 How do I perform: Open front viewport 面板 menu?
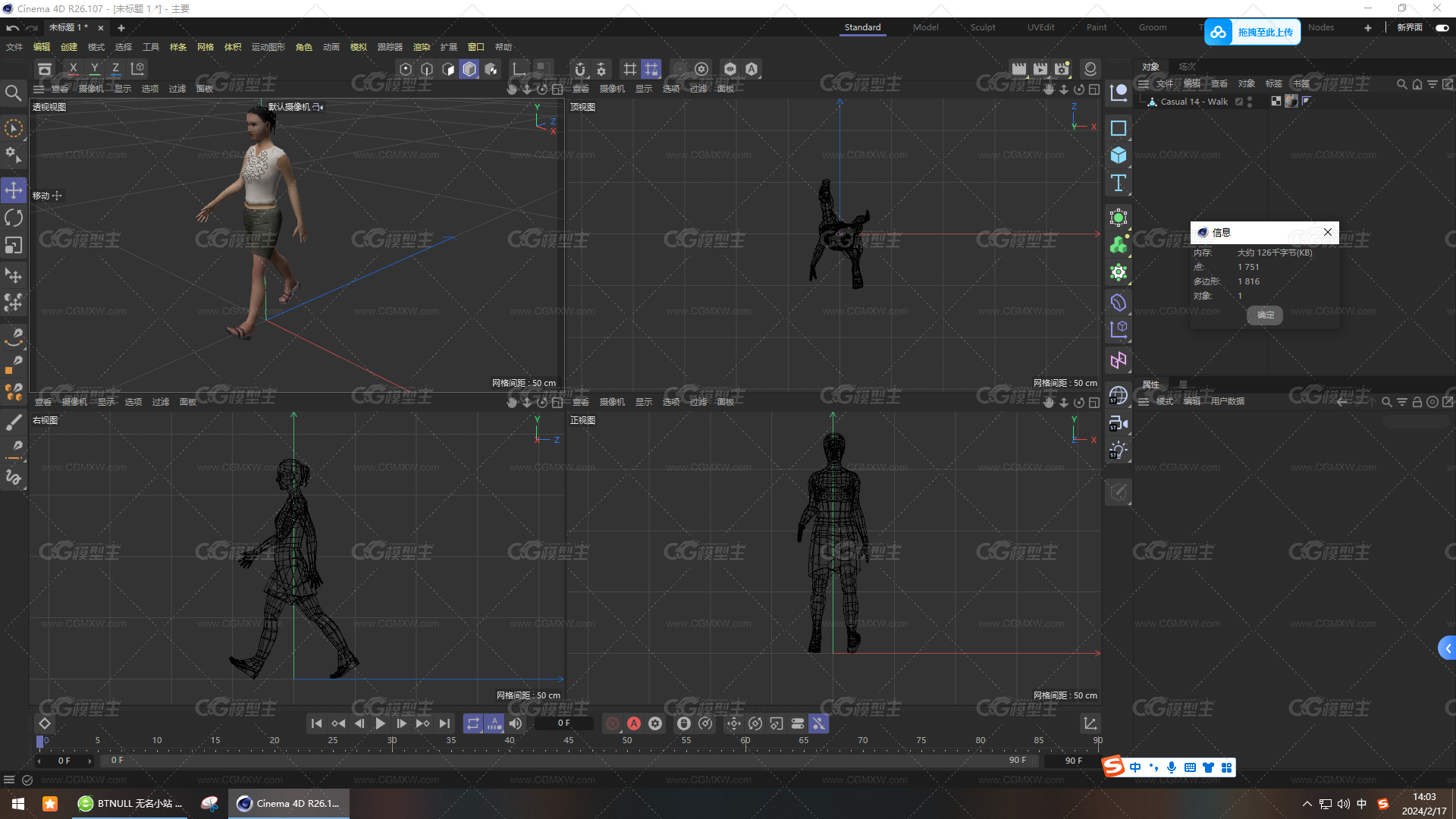[x=725, y=402]
